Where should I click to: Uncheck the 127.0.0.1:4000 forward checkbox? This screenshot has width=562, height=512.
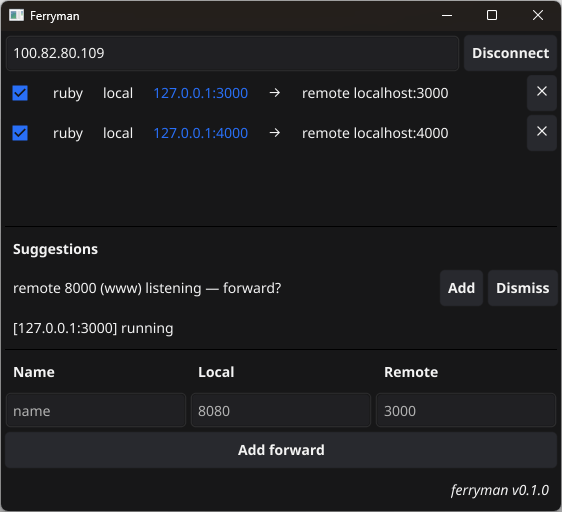coord(20,133)
